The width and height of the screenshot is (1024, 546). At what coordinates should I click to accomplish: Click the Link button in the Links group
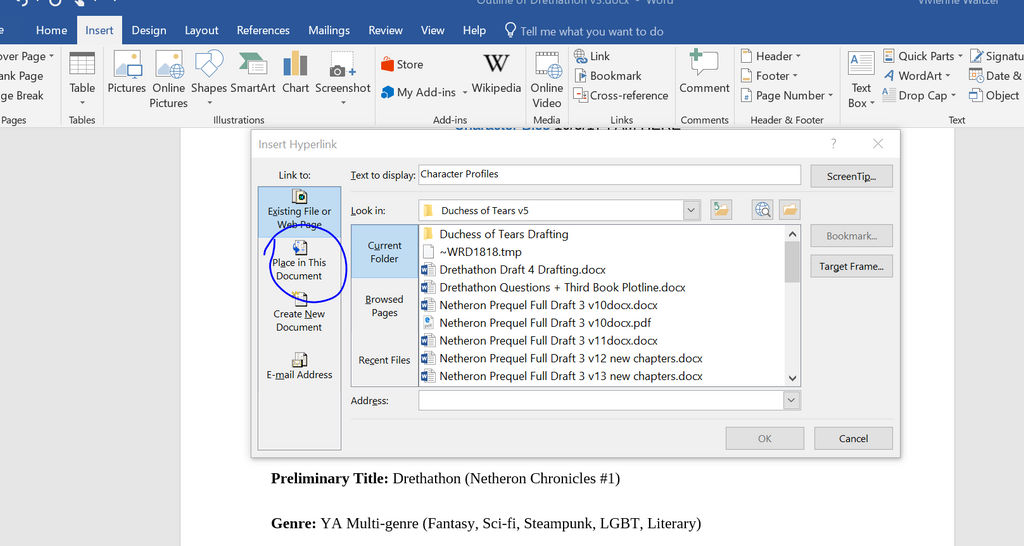point(592,56)
